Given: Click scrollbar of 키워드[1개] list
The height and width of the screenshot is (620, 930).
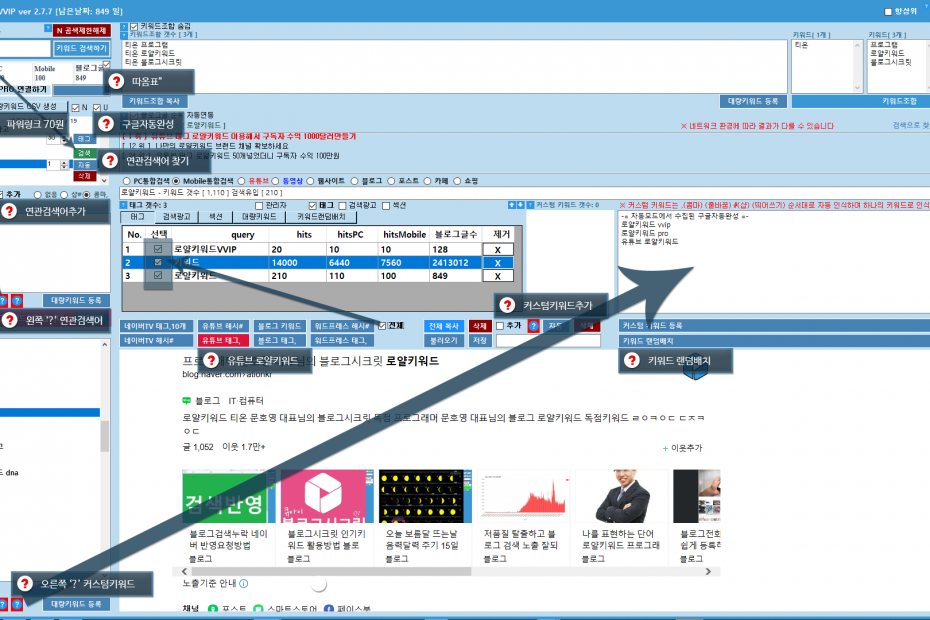Looking at the screenshot, I should click(x=857, y=66).
